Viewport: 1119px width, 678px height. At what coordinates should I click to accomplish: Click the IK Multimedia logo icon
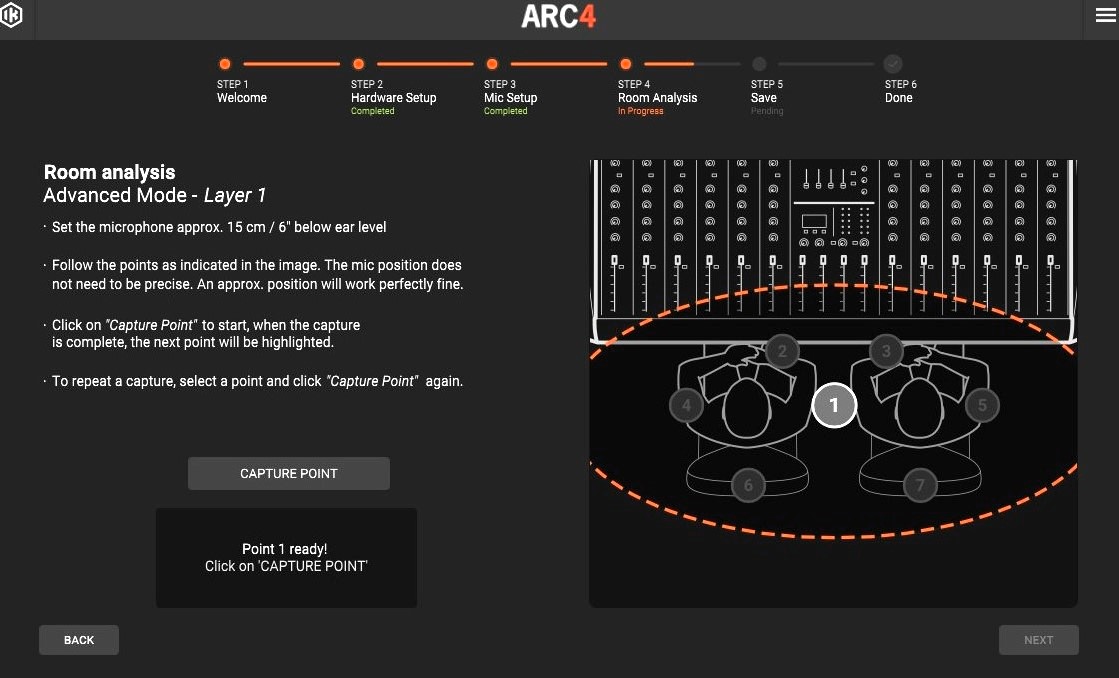pyautogui.click(x=11, y=15)
